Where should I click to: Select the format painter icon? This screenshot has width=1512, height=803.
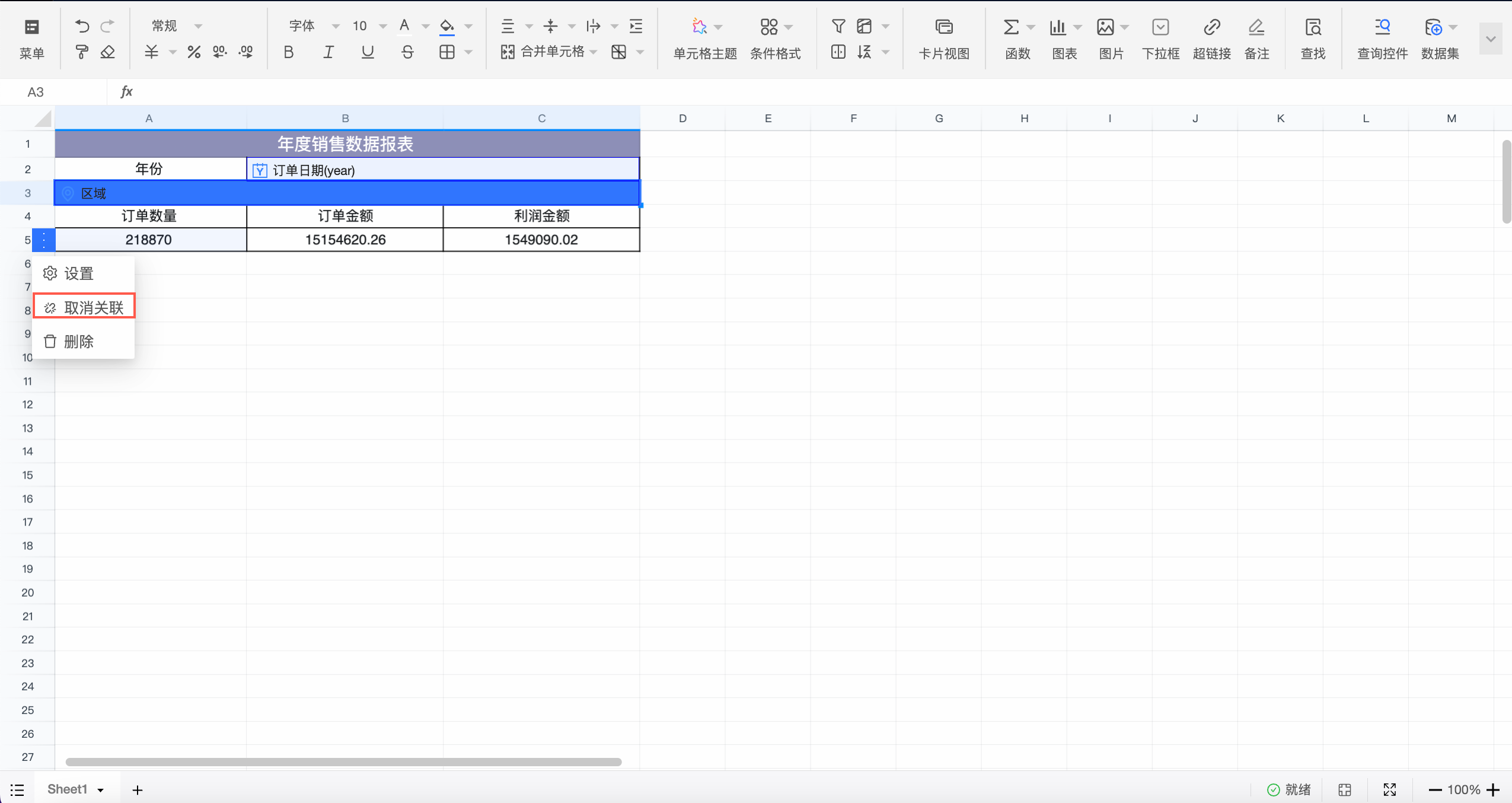82,53
